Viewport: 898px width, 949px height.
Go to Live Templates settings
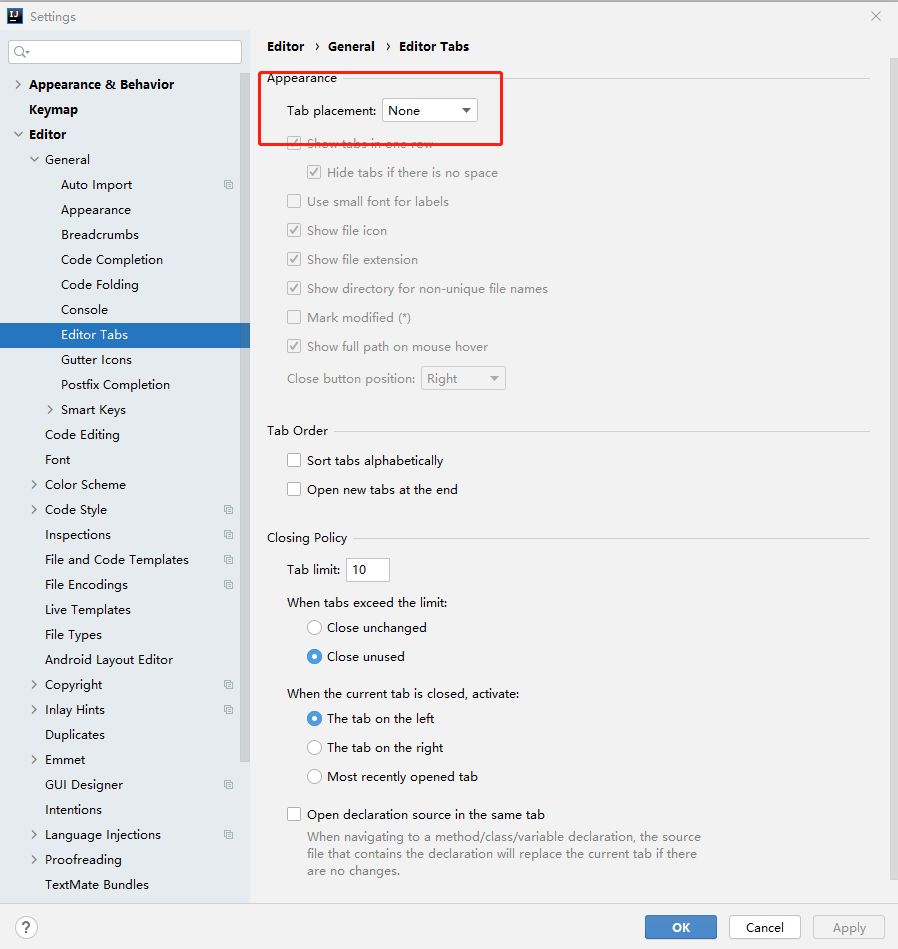coord(88,610)
